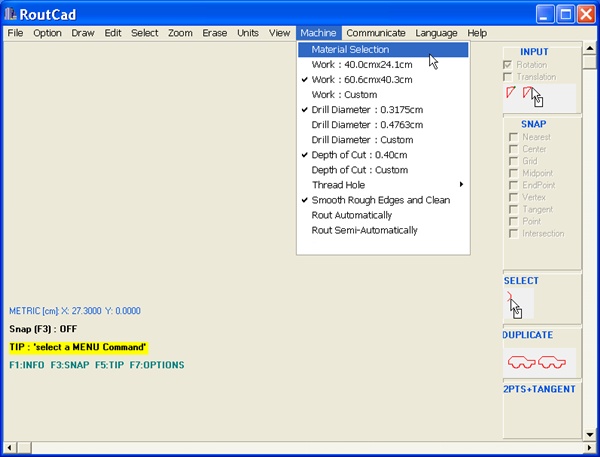600x457 pixels.
Task: Open the Zoom menu
Action: pyautogui.click(x=180, y=33)
